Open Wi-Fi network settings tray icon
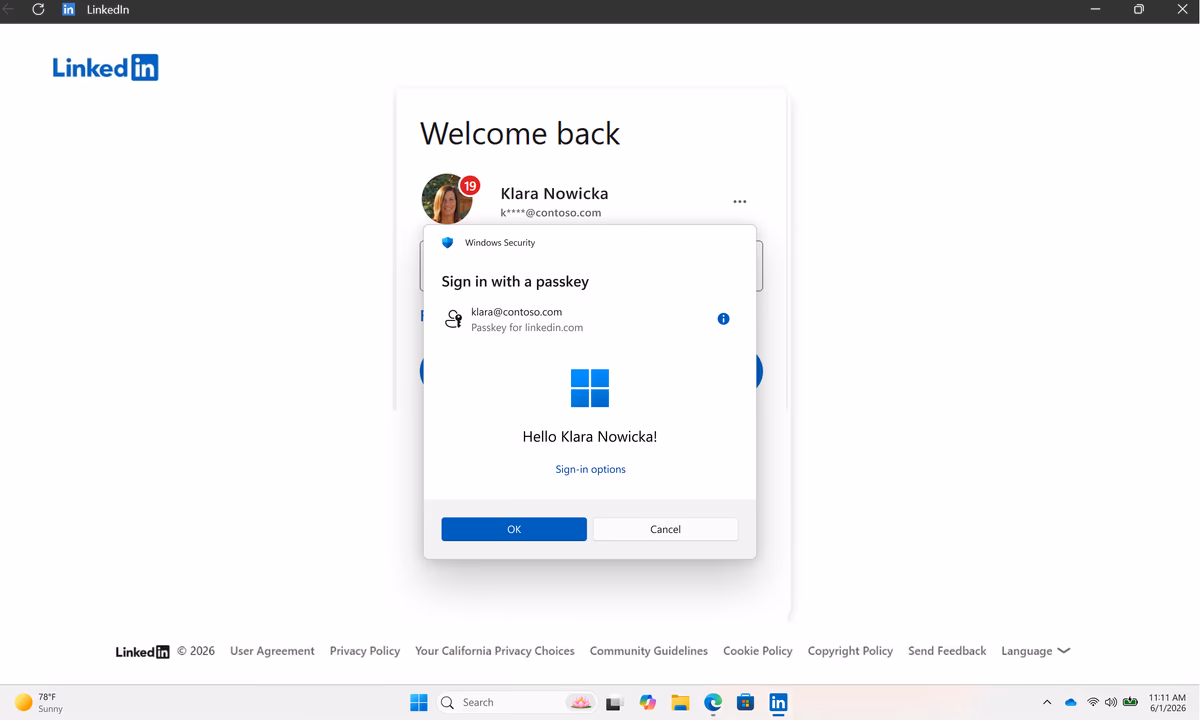1200x720 pixels. point(1093,702)
